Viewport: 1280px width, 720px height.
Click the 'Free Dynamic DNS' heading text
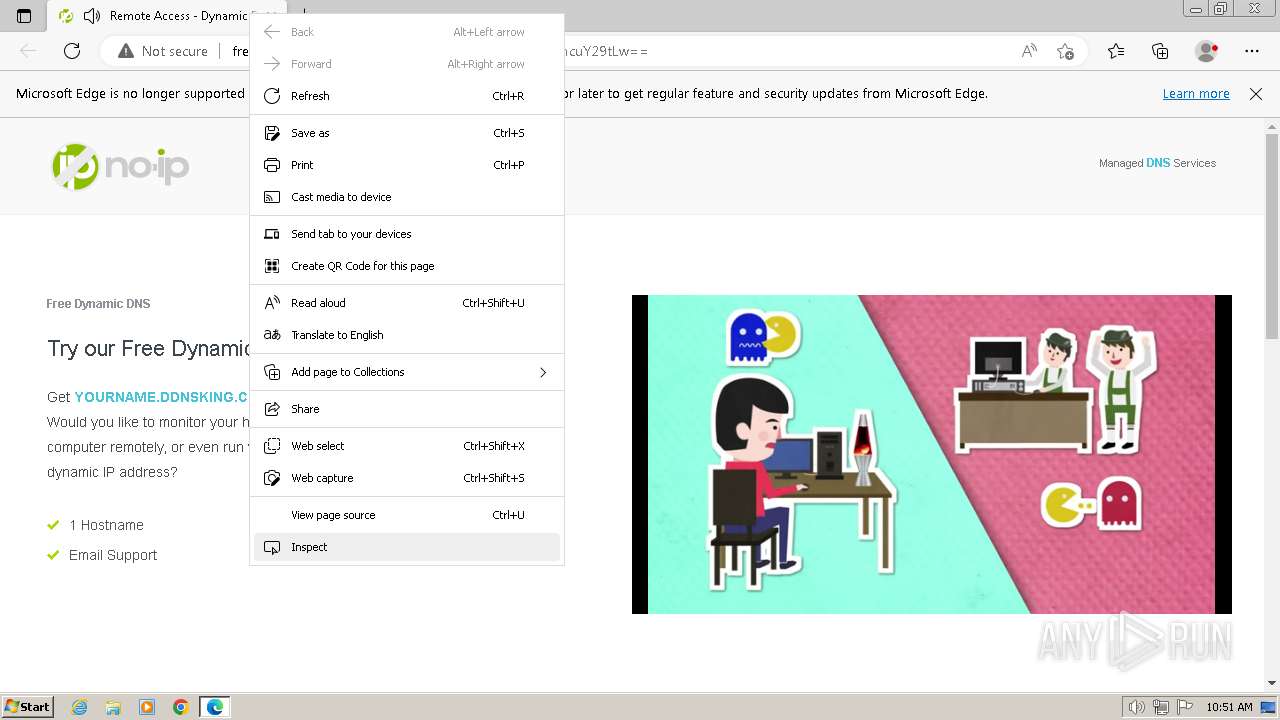[x=98, y=304]
